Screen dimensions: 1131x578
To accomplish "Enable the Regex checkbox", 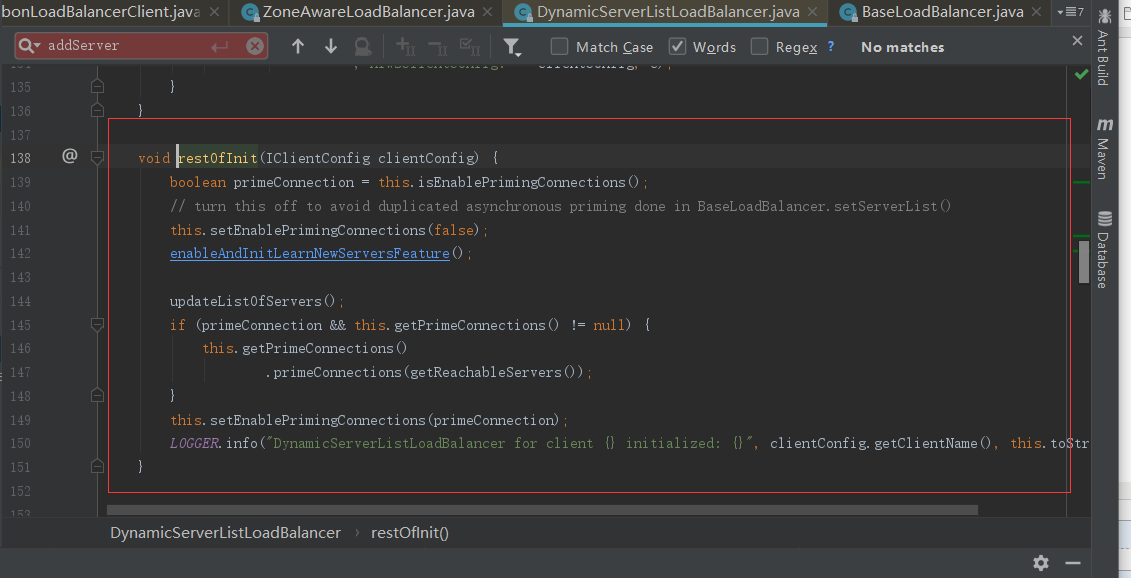I will coord(759,46).
